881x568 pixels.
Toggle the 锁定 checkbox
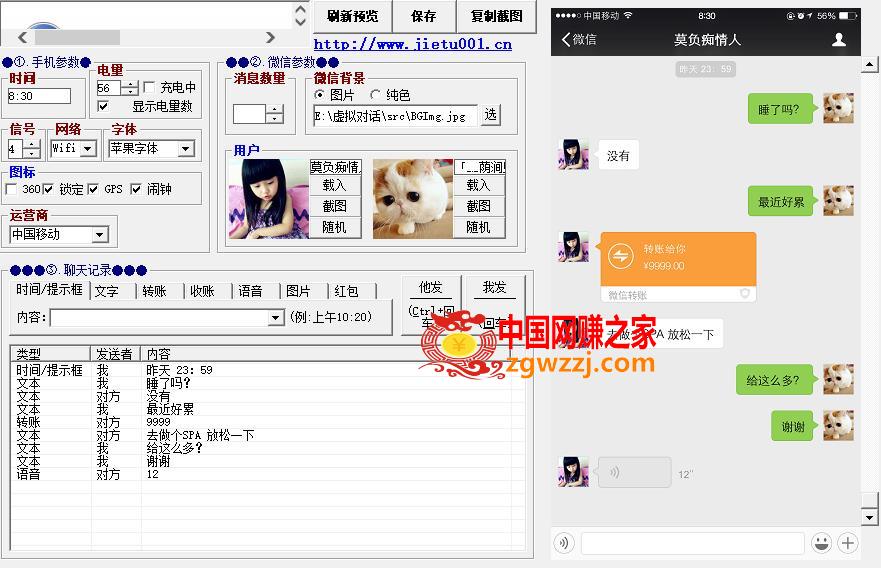48,189
